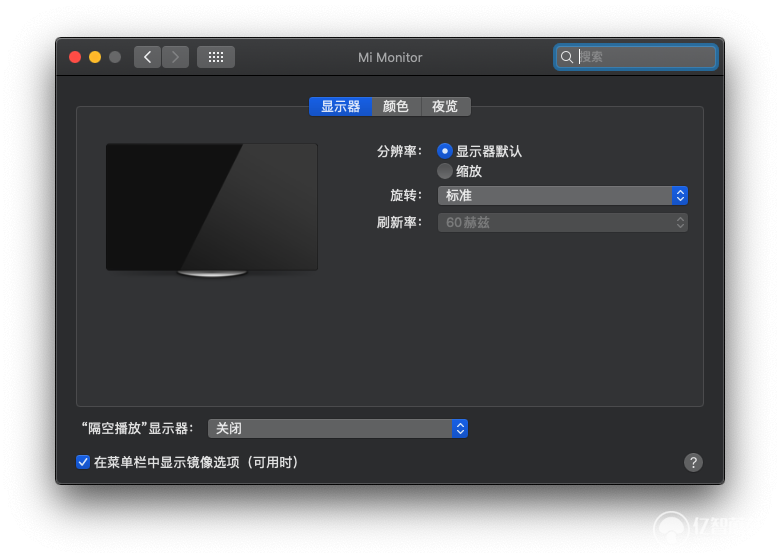Viewport: 780px width, 558px height.
Task: Open the 旋转 dropdown set to 标准
Action: point(563,195)
